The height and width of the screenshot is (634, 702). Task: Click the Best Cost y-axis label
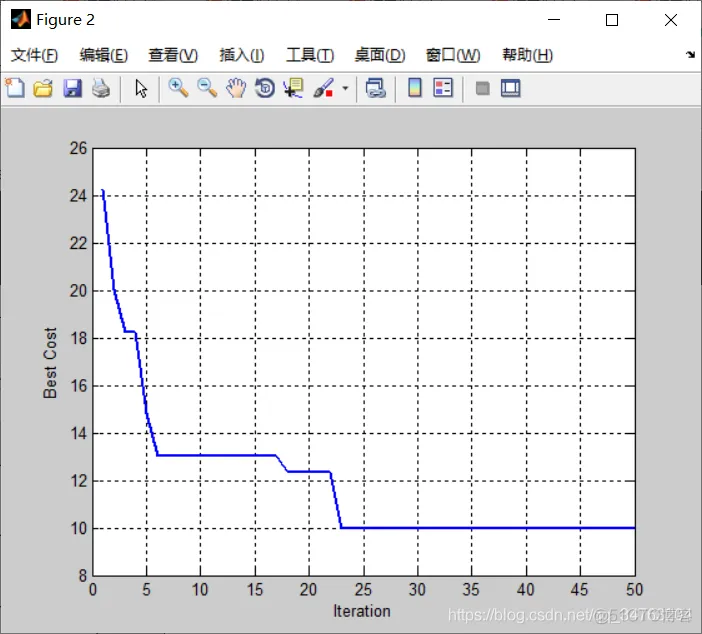pyautogui.click(x=50, y=363)
